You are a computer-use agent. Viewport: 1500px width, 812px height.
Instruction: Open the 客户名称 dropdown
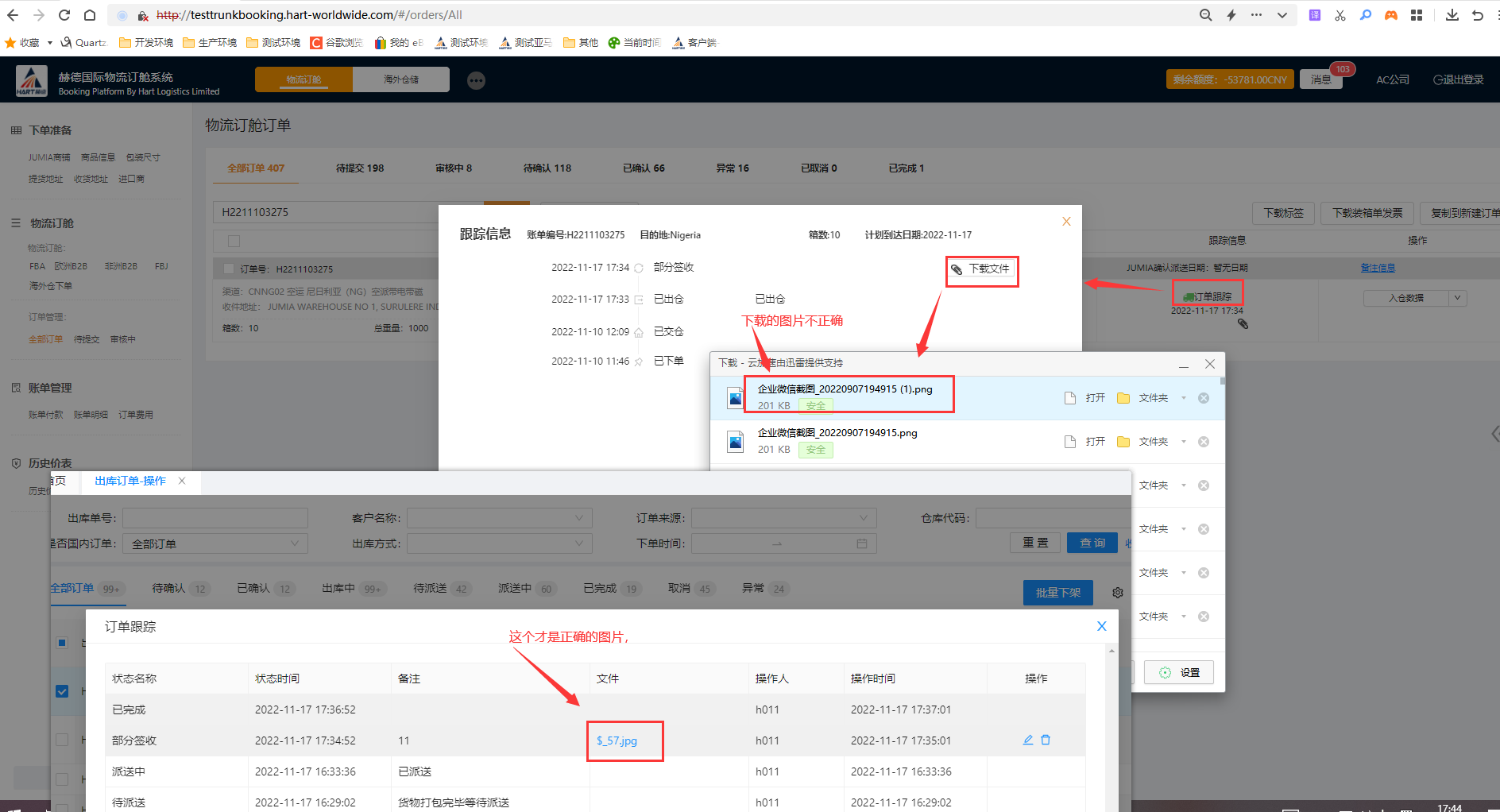pos(499,518)
